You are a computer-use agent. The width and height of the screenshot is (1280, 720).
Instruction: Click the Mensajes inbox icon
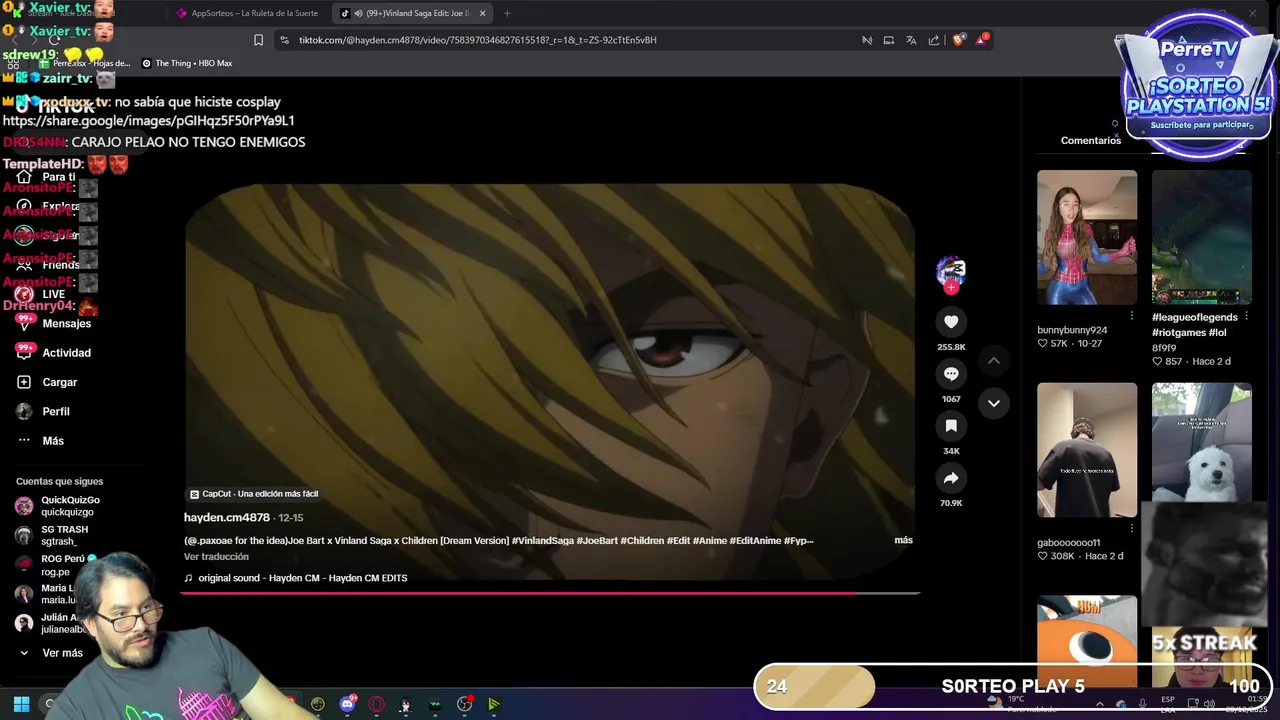point(24,323)
